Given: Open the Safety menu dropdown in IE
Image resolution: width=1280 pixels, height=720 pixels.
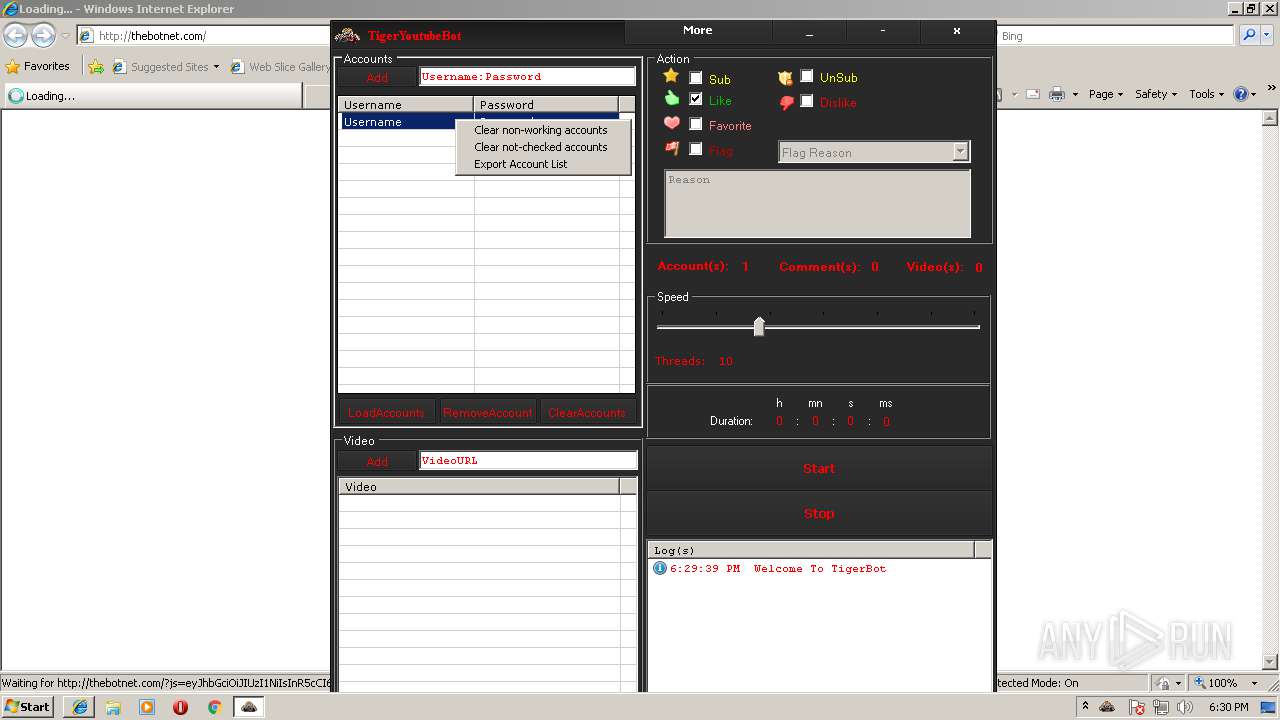Looking at the screenshot, I should 1155,94.
